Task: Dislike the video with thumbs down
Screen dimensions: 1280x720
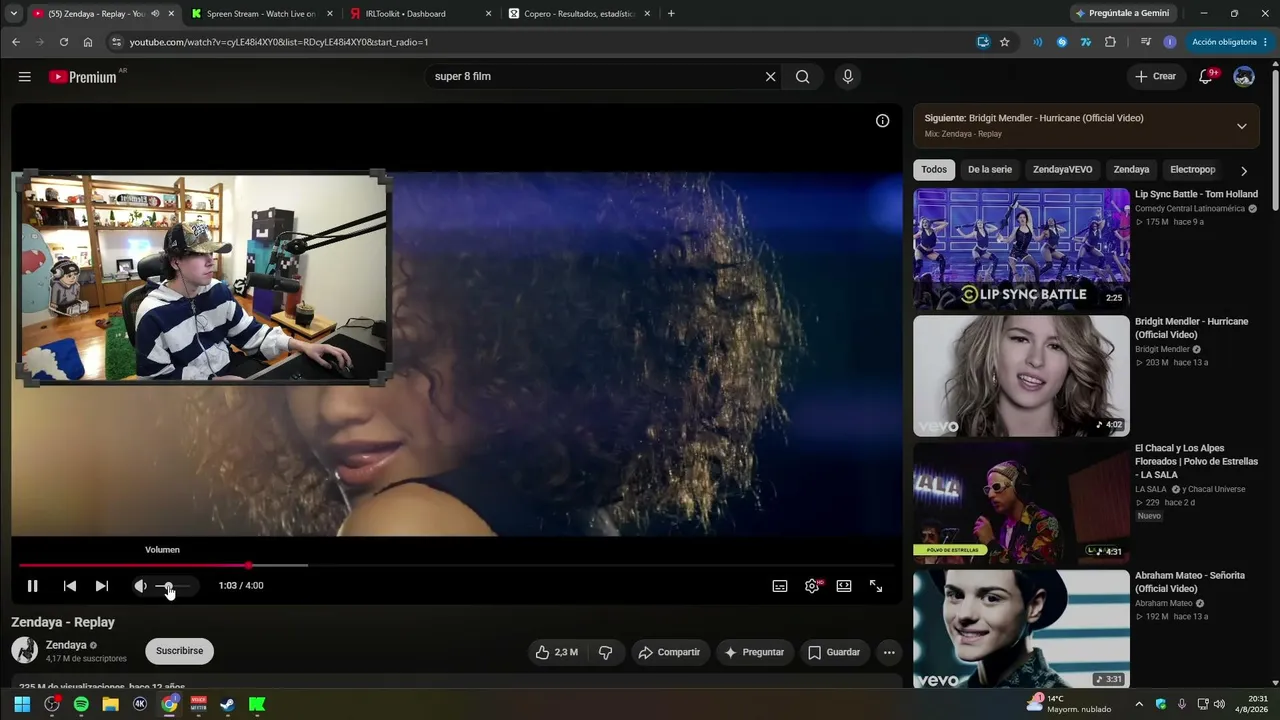Action: point(606,652)
